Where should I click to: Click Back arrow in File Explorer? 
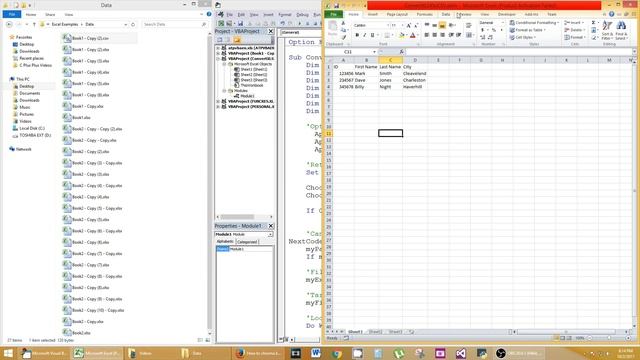tap(9, 24)
